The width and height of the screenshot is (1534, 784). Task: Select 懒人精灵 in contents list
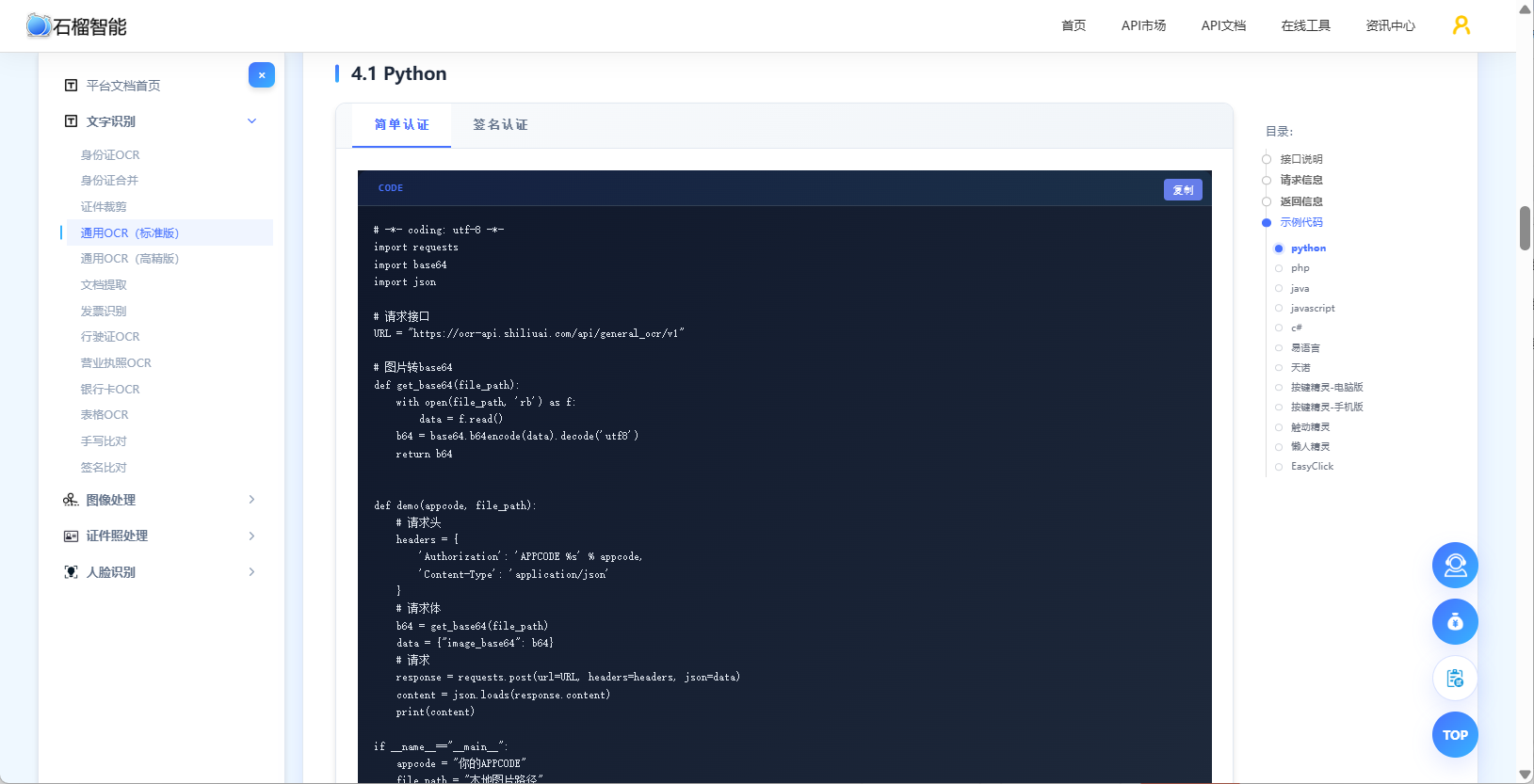(1310, 447)
